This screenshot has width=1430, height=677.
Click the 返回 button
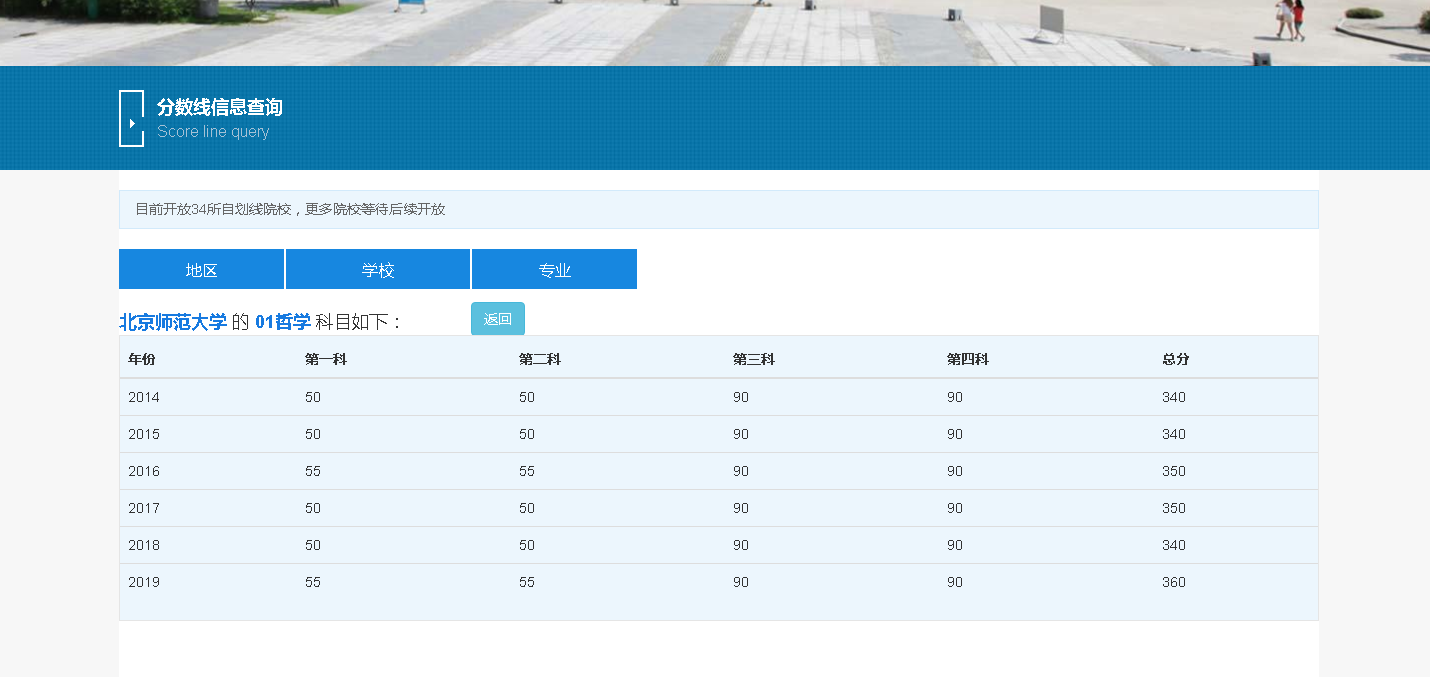(497, 319)
